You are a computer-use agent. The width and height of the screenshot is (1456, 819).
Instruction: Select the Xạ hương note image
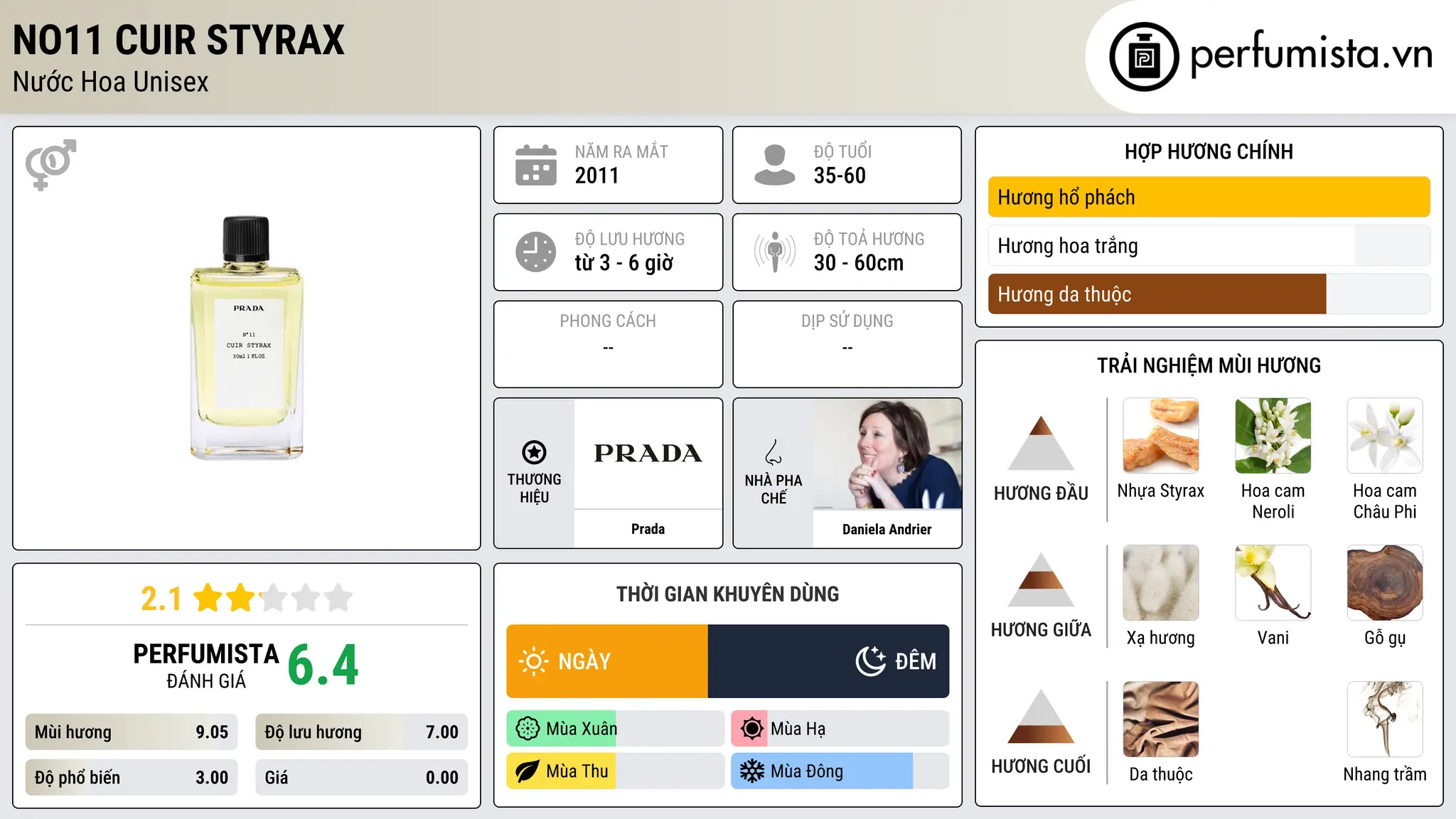point(1161,583)
